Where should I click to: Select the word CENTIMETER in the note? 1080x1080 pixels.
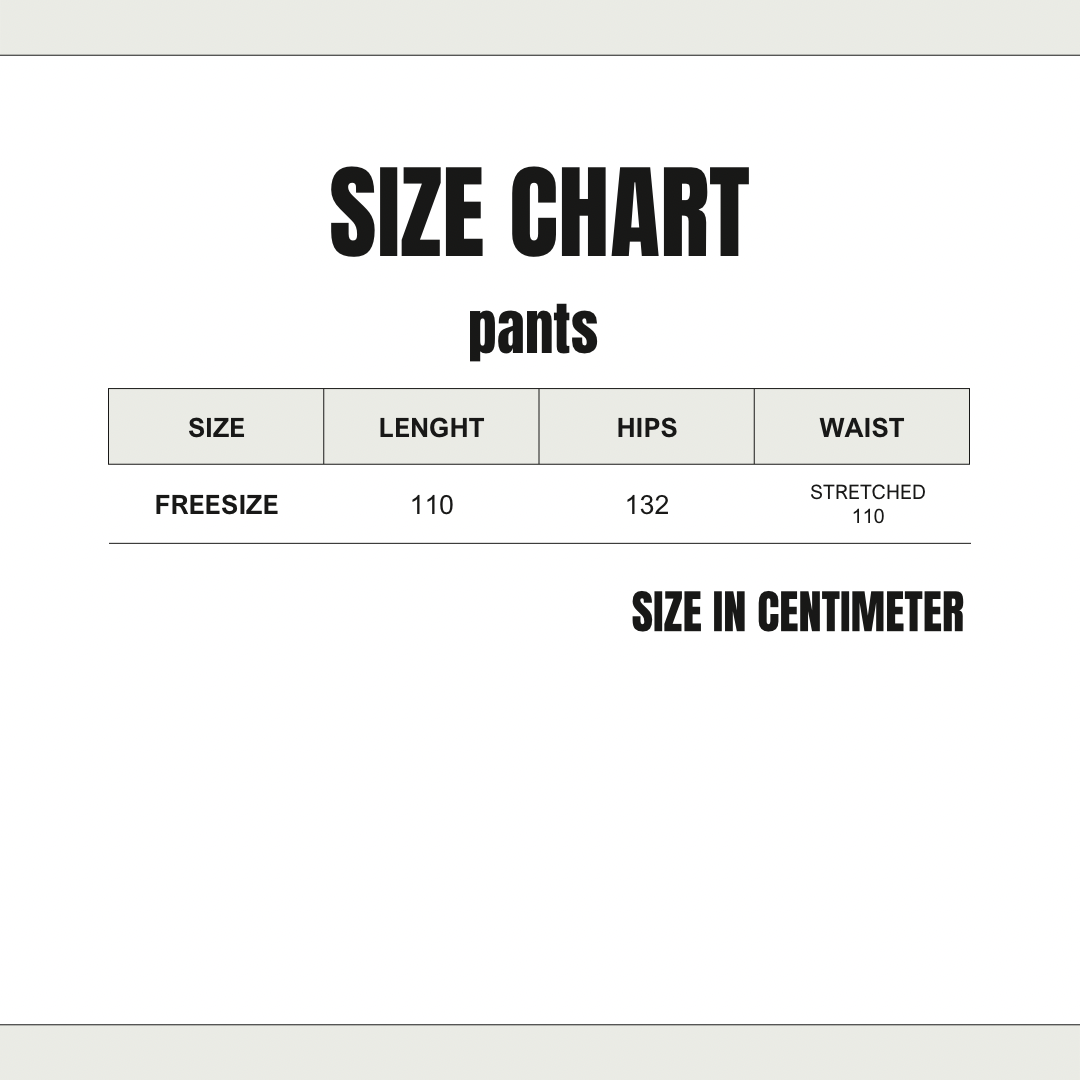point(860,612)
